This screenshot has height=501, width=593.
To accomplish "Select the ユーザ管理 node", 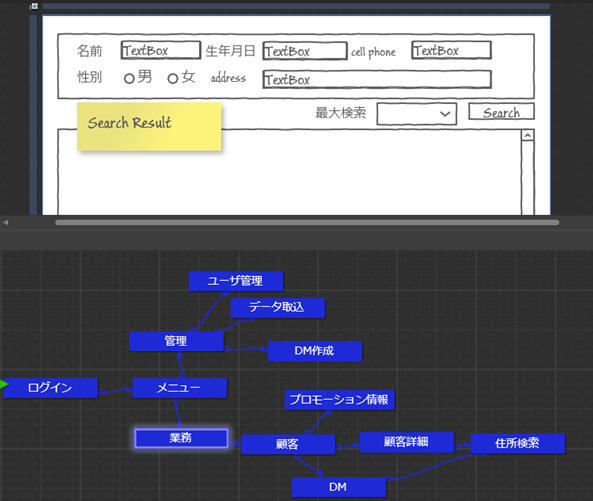I will coord(236,281).
